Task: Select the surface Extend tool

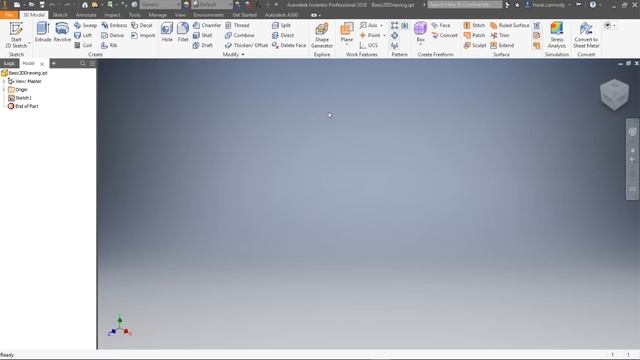Action: coord(502,45)
